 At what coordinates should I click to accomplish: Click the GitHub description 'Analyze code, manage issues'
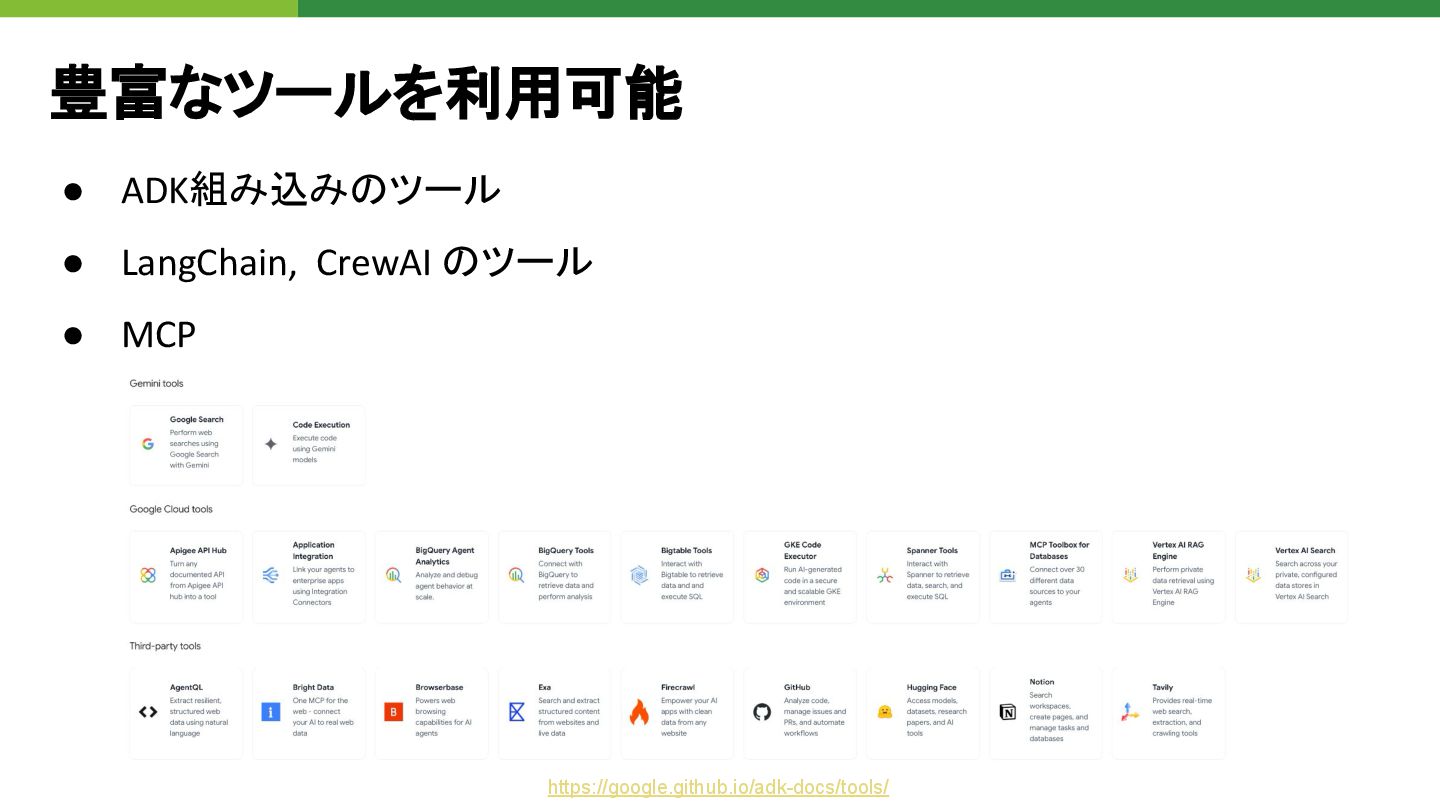point(814,717)
